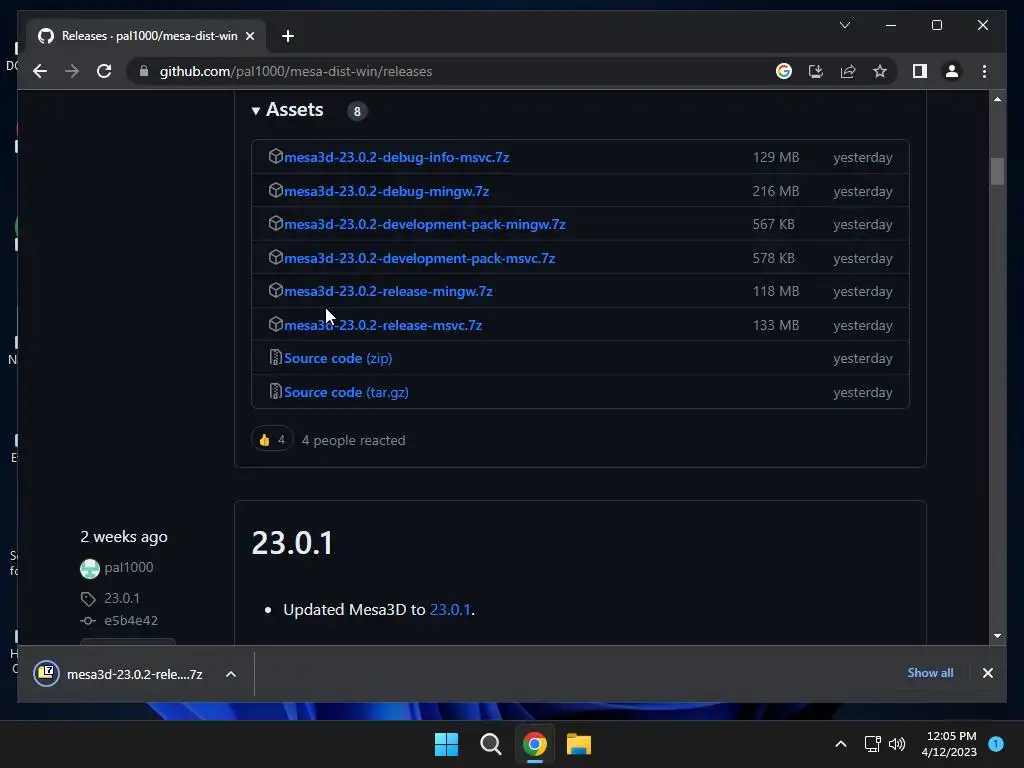Click package icon beside debug-info-msvc.7z

pos(276,156)
